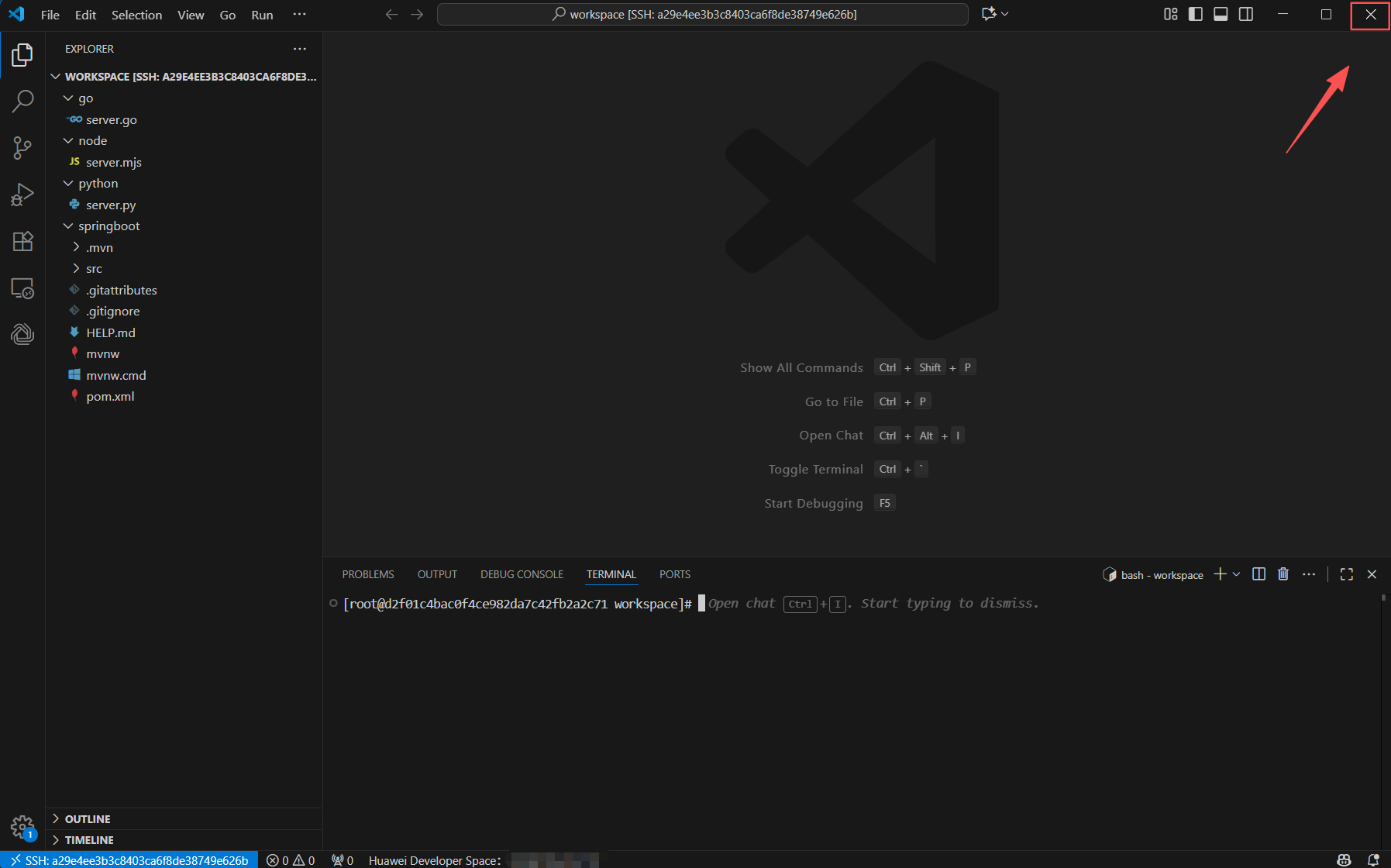Create a new terminal with plus icon
The height and width of the screenshot is (868, 1391).
tap(1220, 574)
